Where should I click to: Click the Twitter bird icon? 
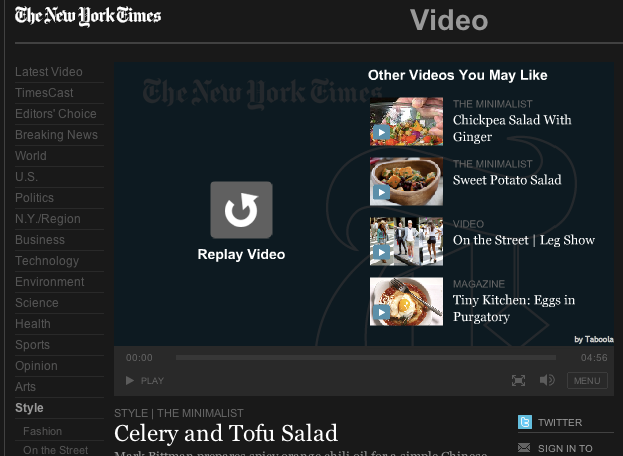click(x=525, y=422)
